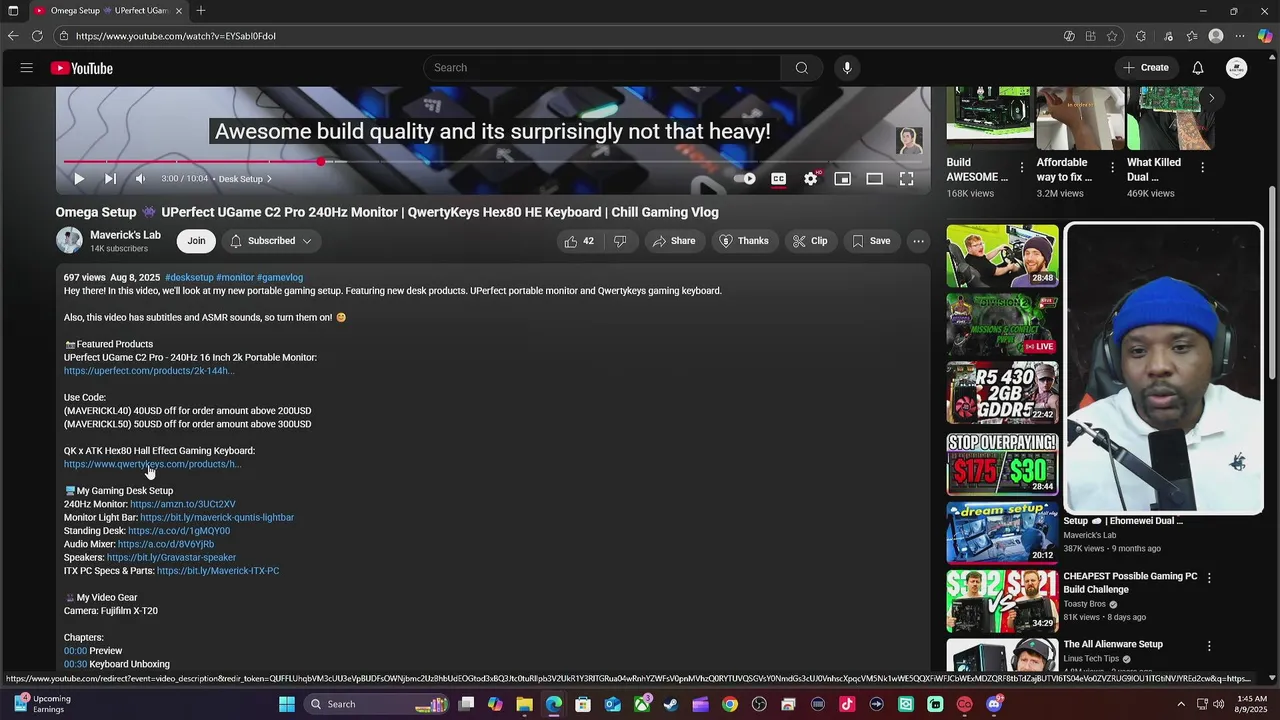The height and width of the screenshot is (720, 1280).
Task: Open more actions ellipsis under the video
Action: pos(918,241)
